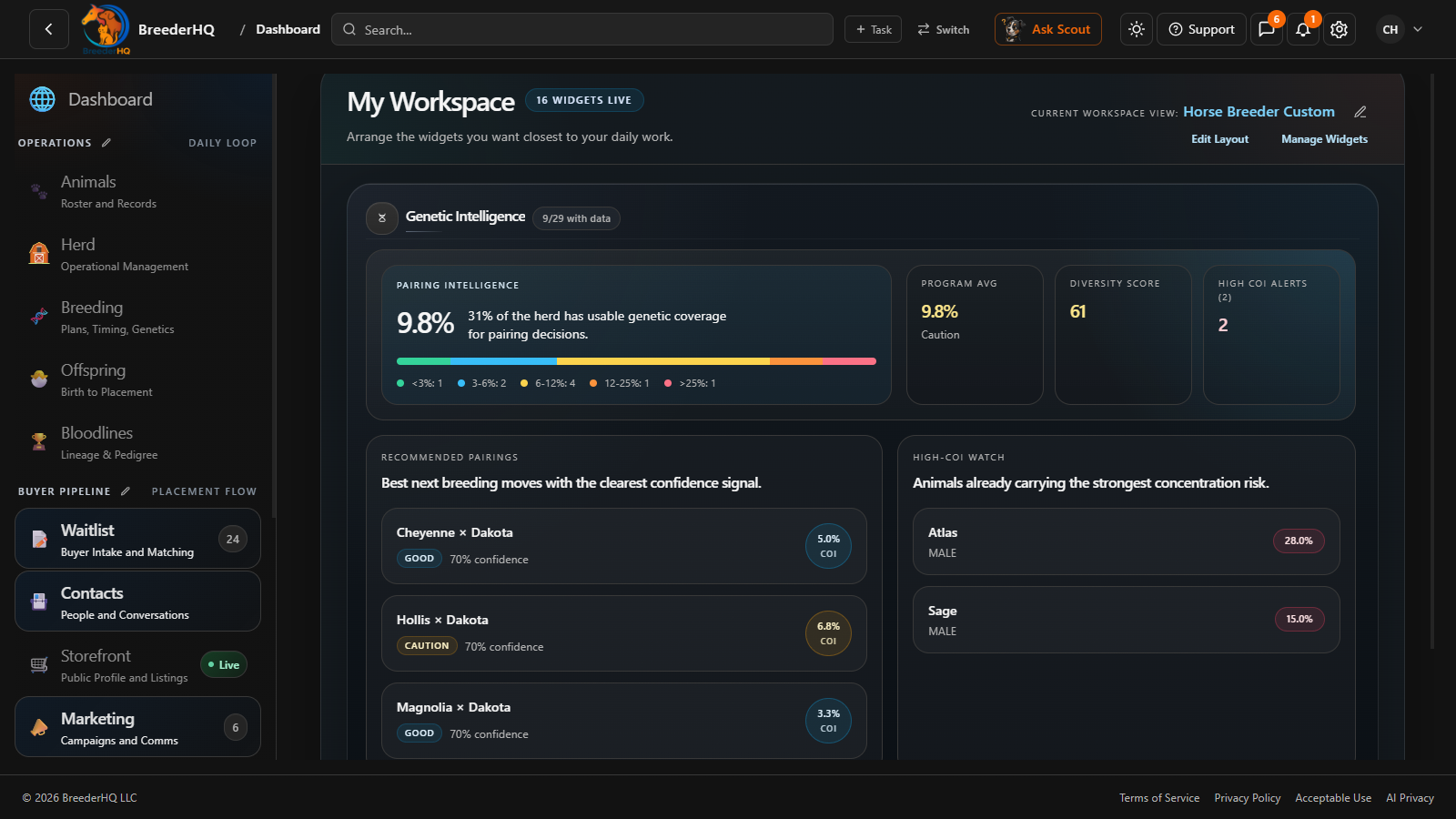Image resolution: width=1456 pixels, height=819 pixels.
Task: Open Storefront Public Profile and Listings
Action: click(x=138, y=665)
